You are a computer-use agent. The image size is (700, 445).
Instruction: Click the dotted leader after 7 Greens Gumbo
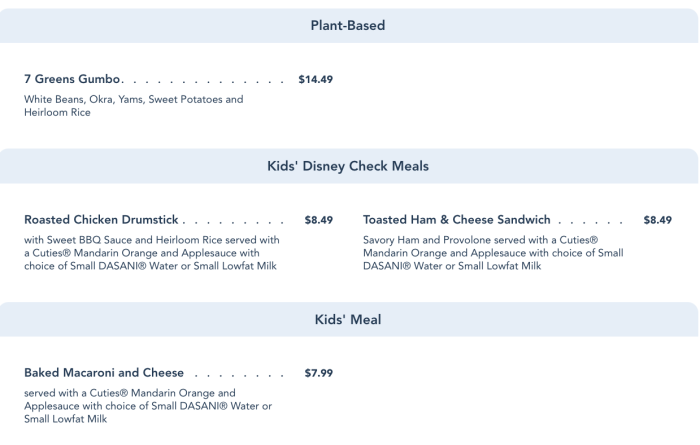coord(203,82)
